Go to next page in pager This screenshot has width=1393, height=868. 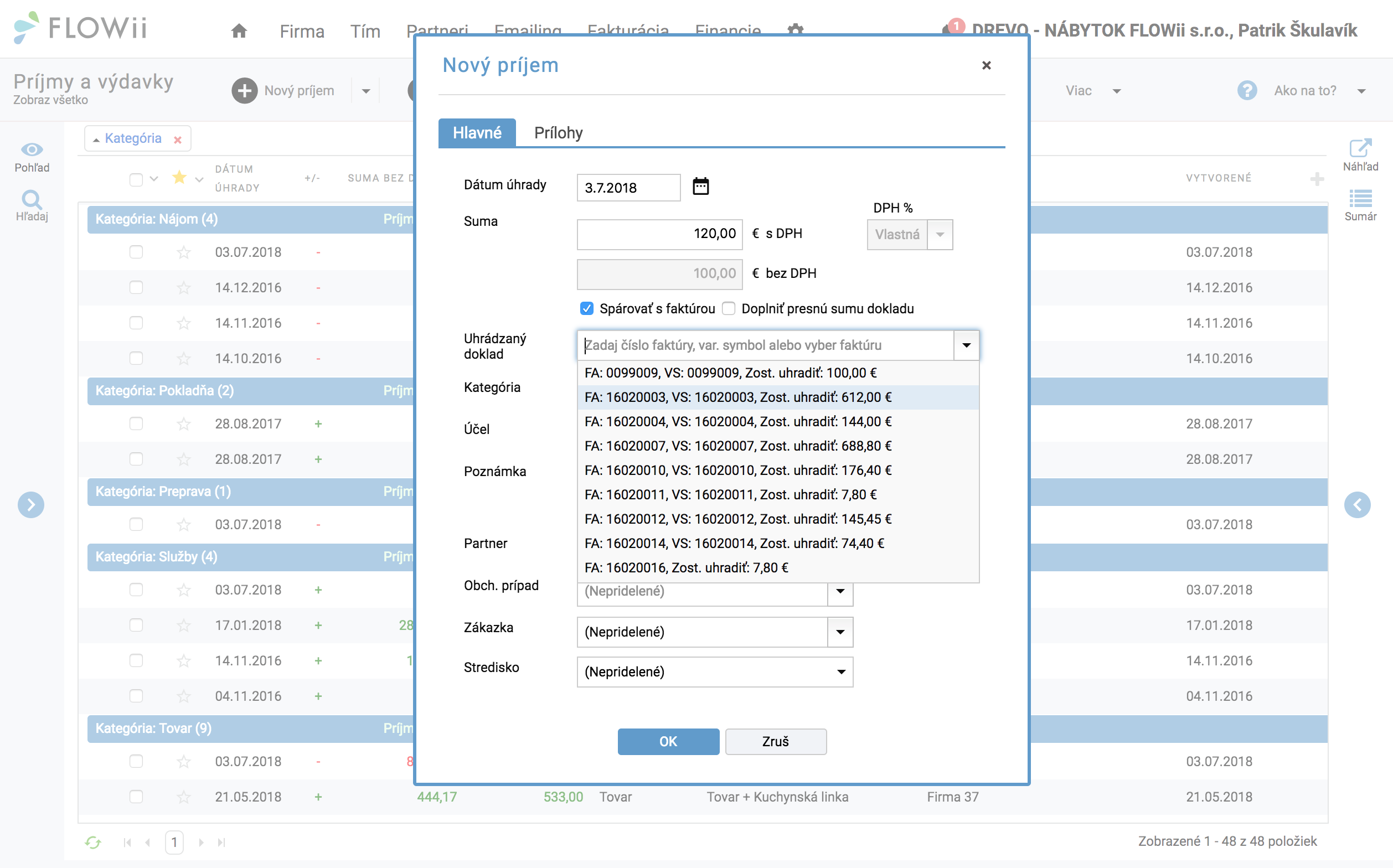200,842
